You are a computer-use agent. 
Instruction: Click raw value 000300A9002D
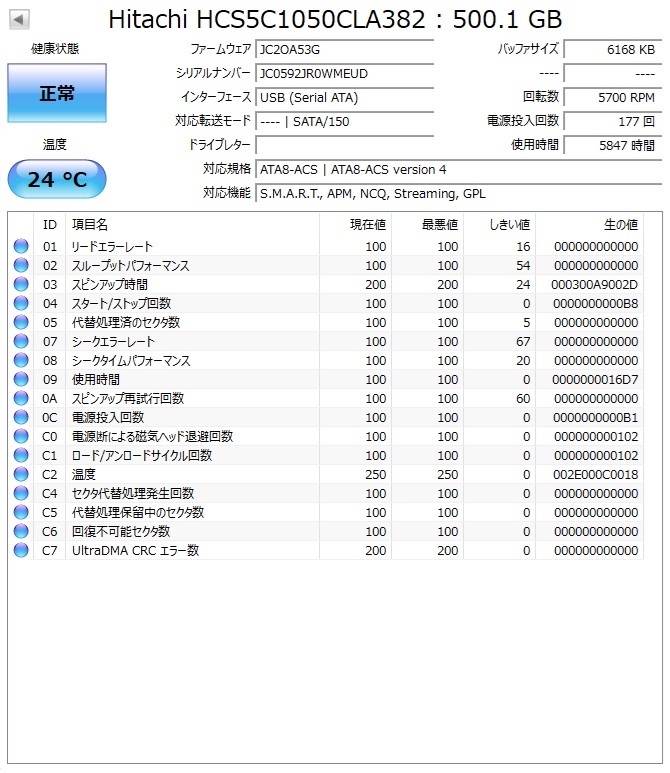pos(595,284)
